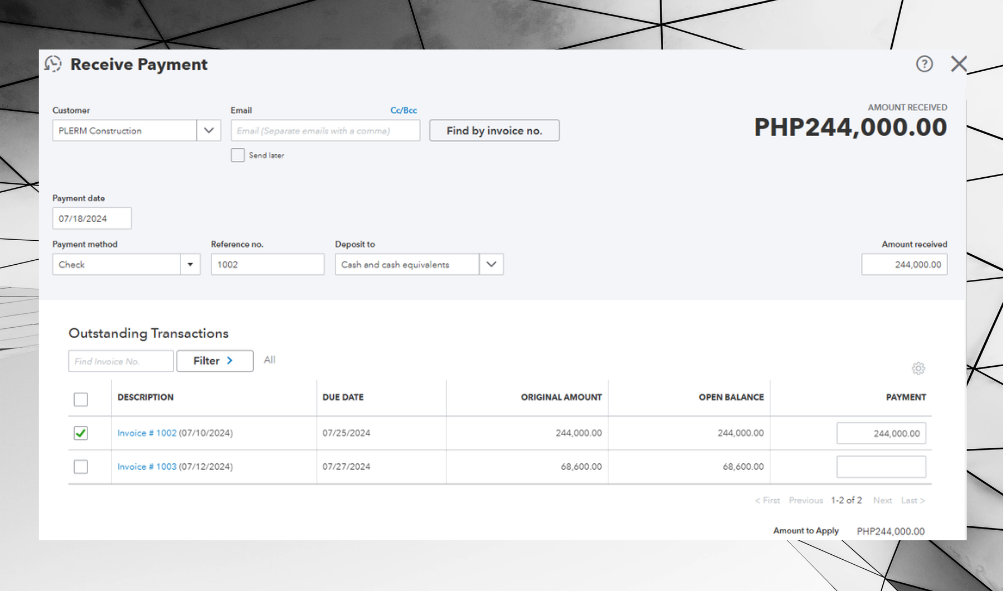
Task: Click the Previous pagination link
Action: pos(806,501)
